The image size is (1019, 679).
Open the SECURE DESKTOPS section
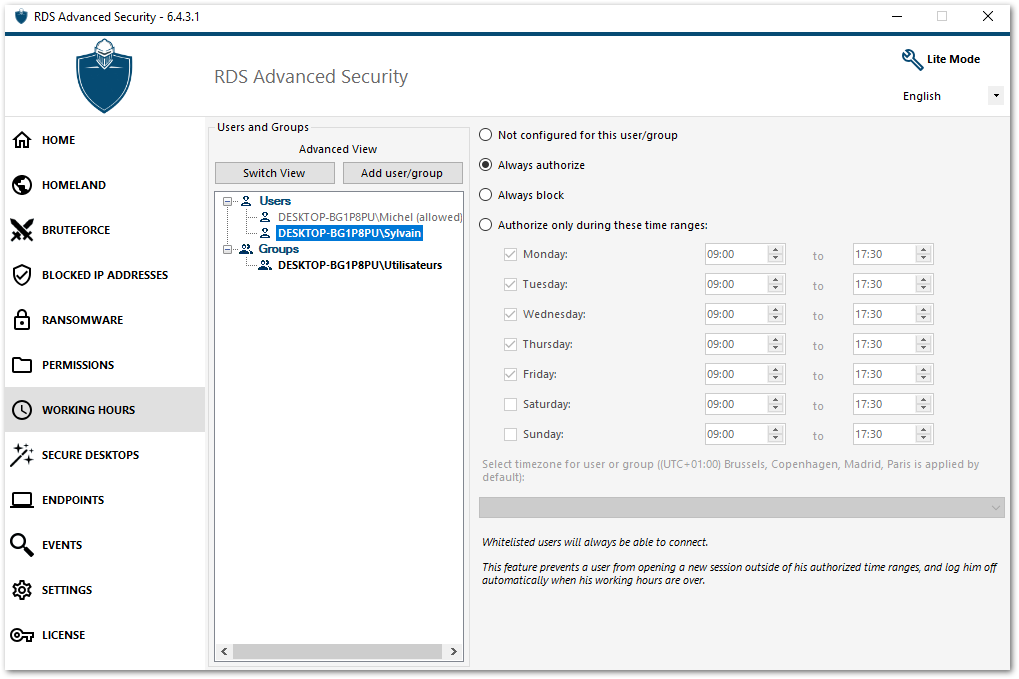point(105,455)
